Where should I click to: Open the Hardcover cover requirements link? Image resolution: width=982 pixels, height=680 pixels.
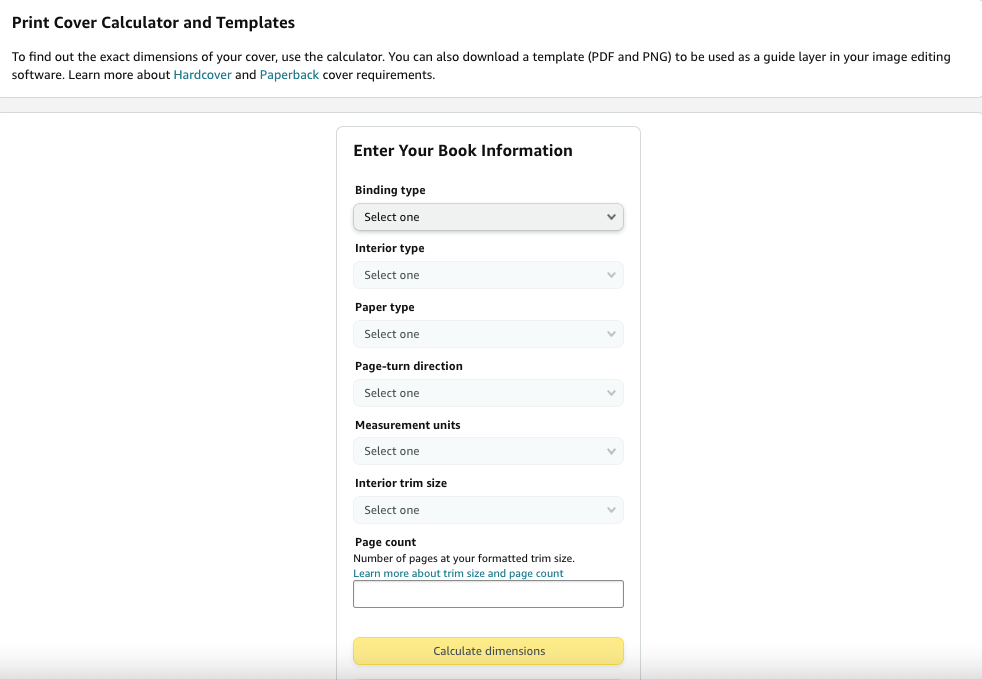(x=202, y=75)
